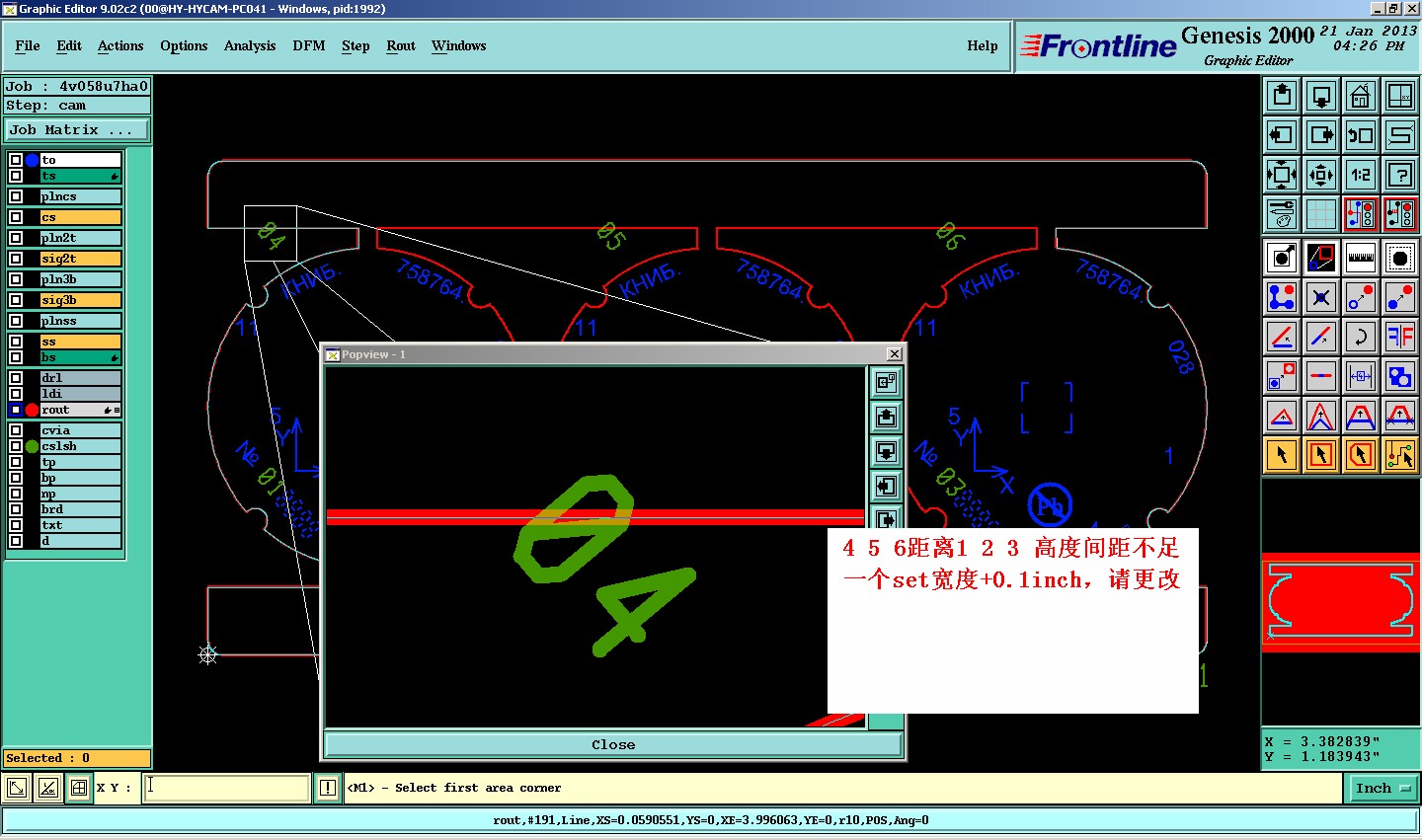Click the previous view undo icon
Viewport: 1422px width, 840px height.
[1361, 135]
